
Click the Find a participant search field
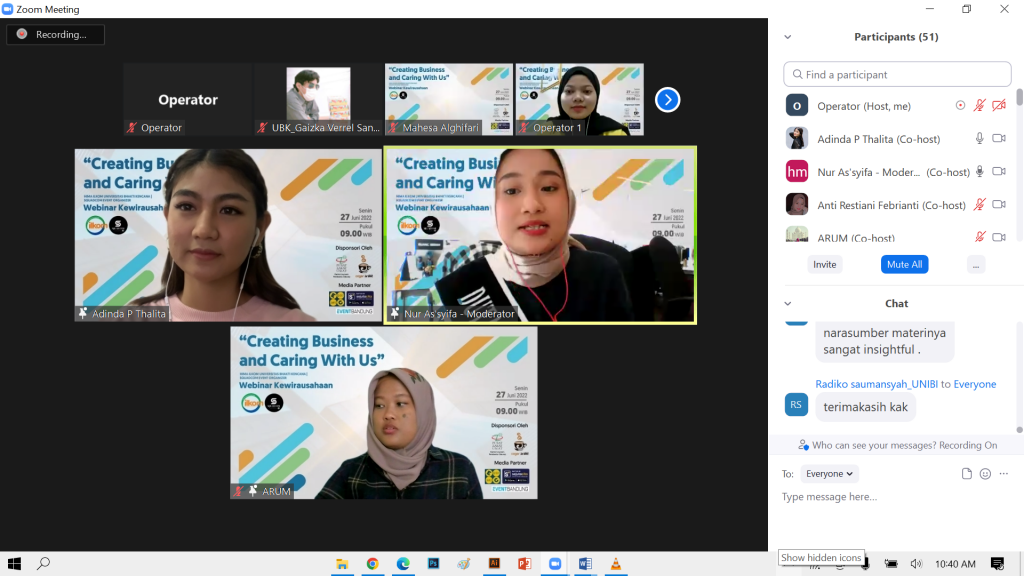(x=897, y=74)
